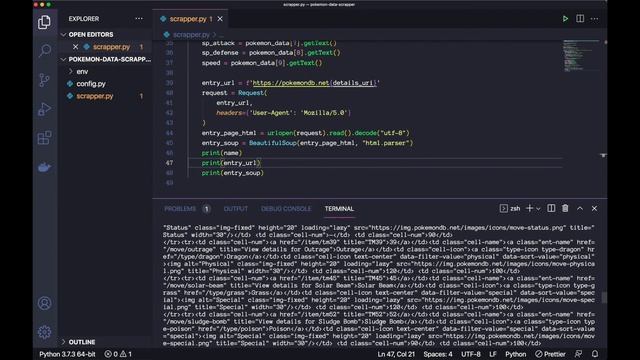Viewport: 640px width, 360px height.
Task: Add a new terminal with plus icon
Action: 529,209
